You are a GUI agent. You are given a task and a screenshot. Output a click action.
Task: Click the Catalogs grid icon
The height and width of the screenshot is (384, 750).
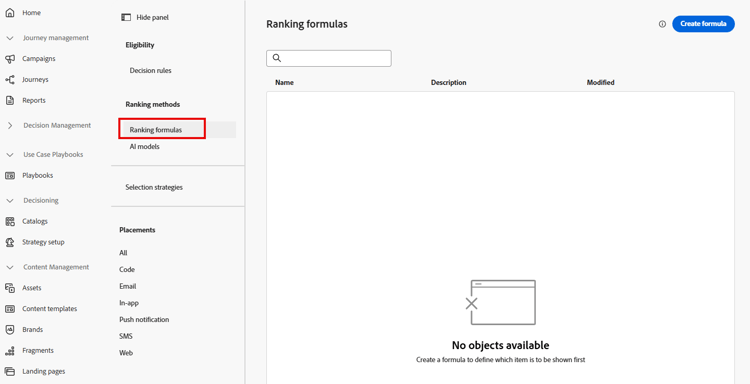click(10, 221)
